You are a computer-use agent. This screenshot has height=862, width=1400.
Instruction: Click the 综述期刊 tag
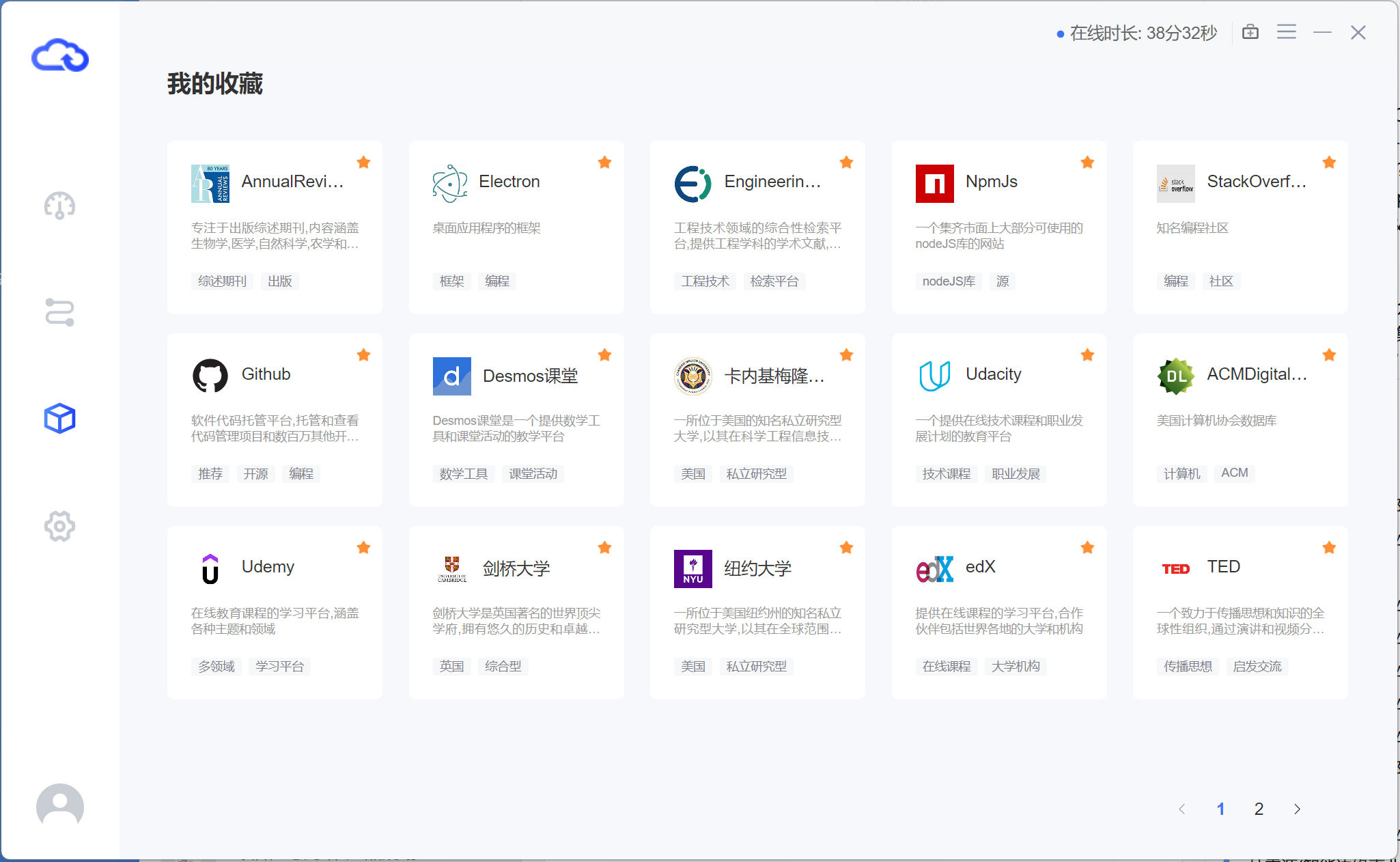[222, 281]
